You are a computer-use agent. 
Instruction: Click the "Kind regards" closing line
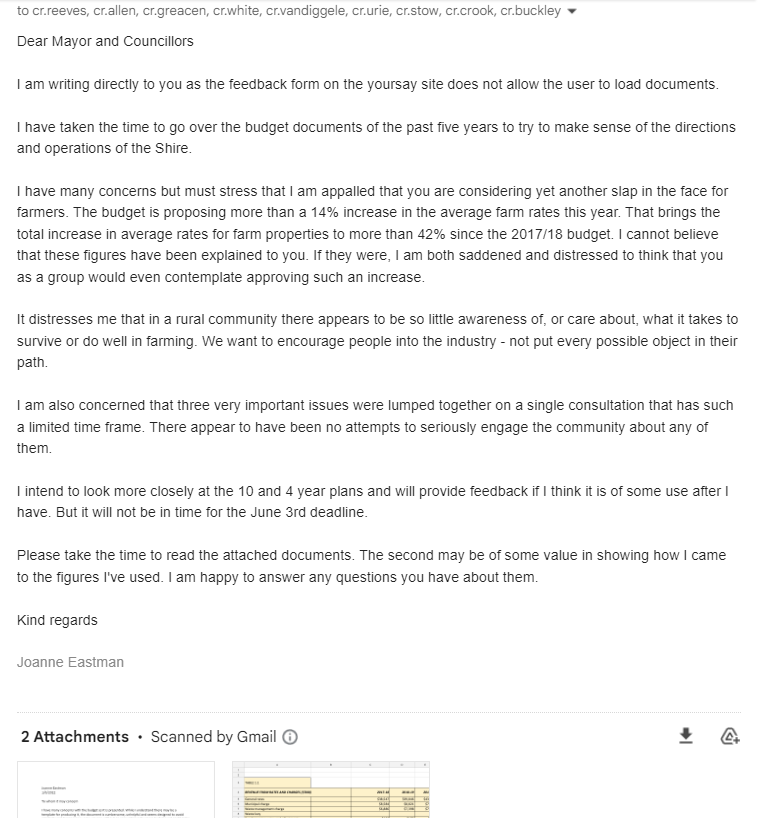point(57,620)
